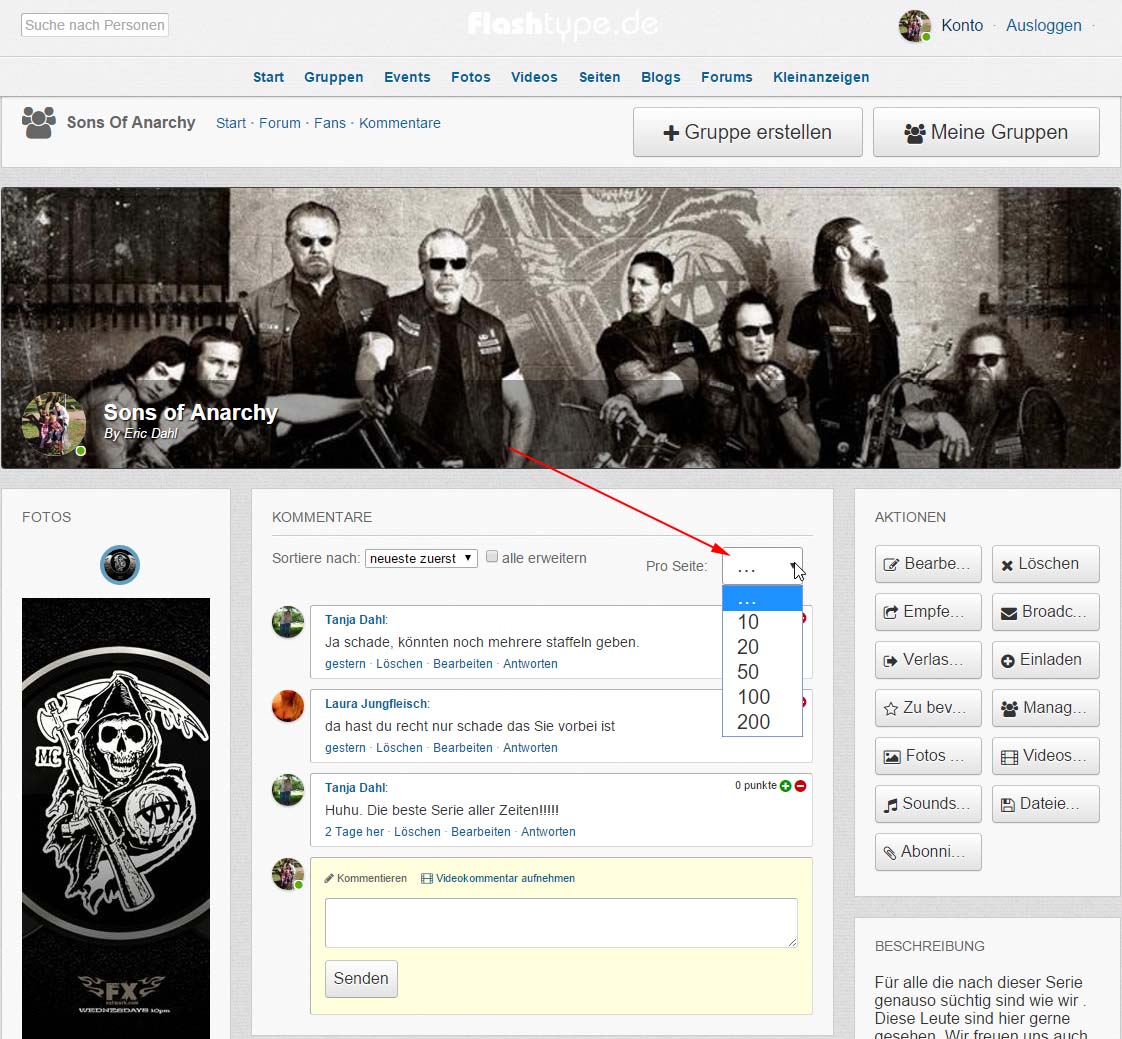Click Laura Jungfleisch's avatar picture

tap(288, 706)
